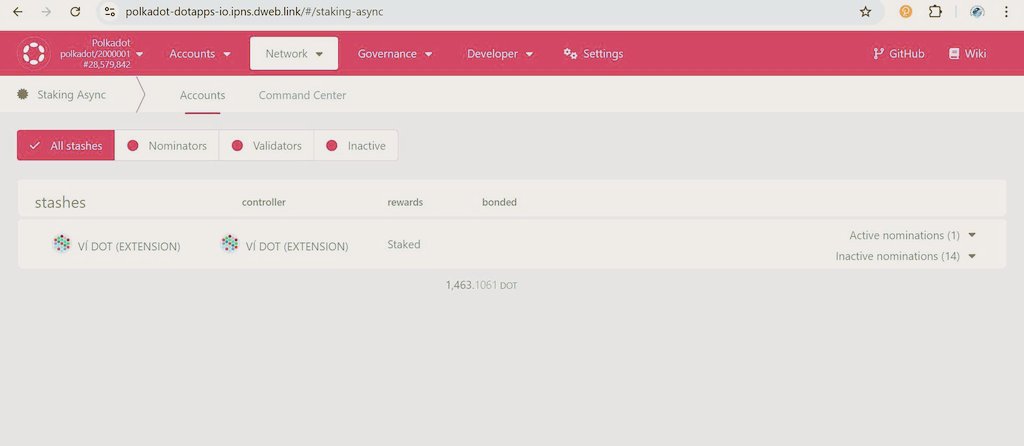Expand Active nominations (1)
1024x446 pixels.
(x=912, y=235)
